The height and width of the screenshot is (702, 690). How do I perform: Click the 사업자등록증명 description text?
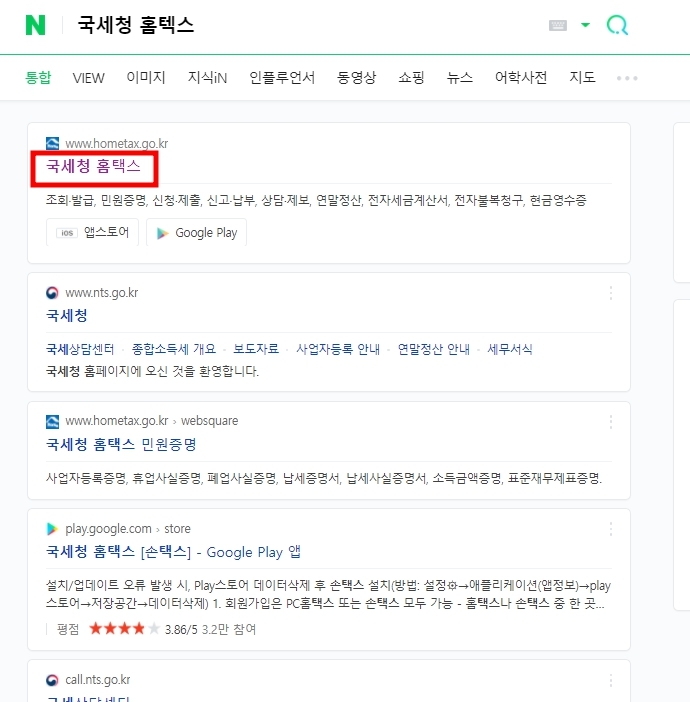tap(324, 479)
